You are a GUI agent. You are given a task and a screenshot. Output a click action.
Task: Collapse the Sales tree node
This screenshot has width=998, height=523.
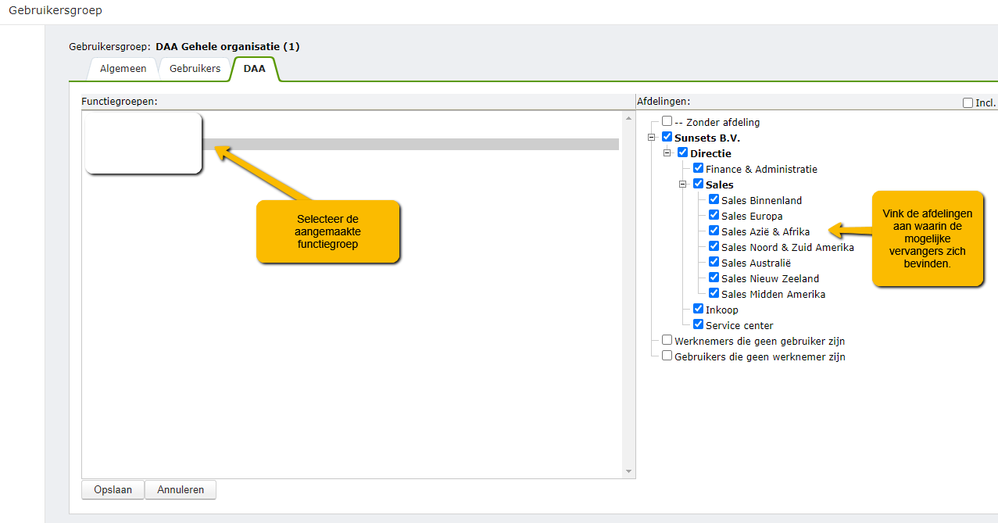[x=682, y=185]
